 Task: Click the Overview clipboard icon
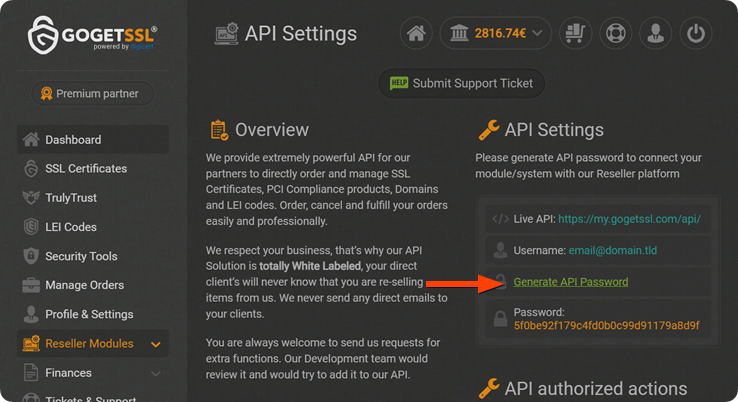219,130
